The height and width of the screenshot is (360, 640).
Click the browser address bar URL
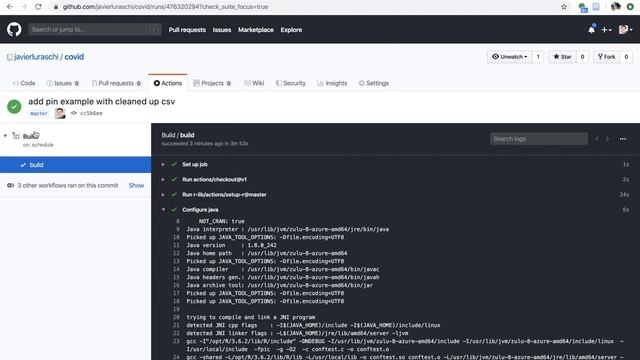pos(165,7)
